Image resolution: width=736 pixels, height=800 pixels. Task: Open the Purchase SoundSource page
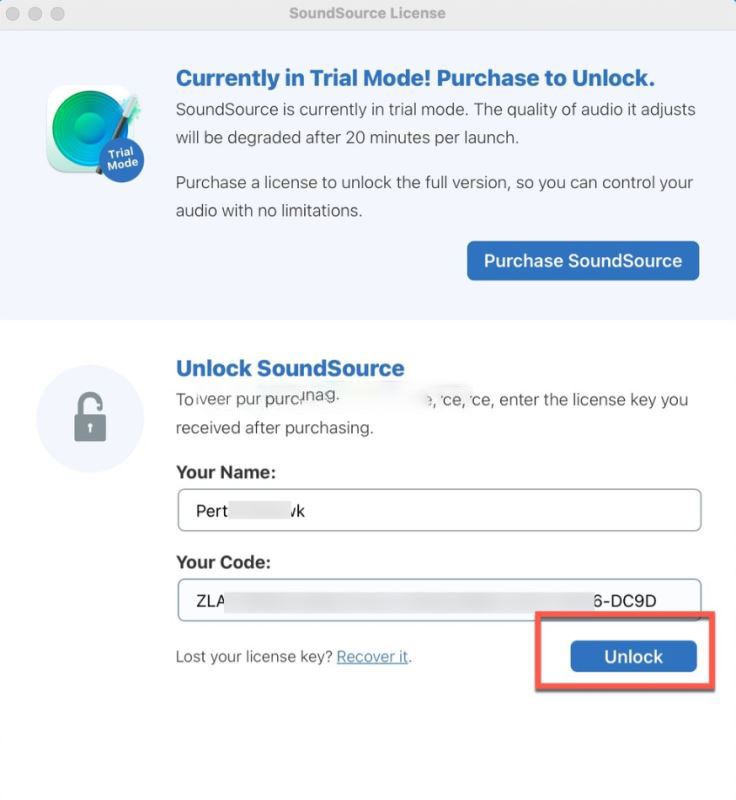point(583,261)
